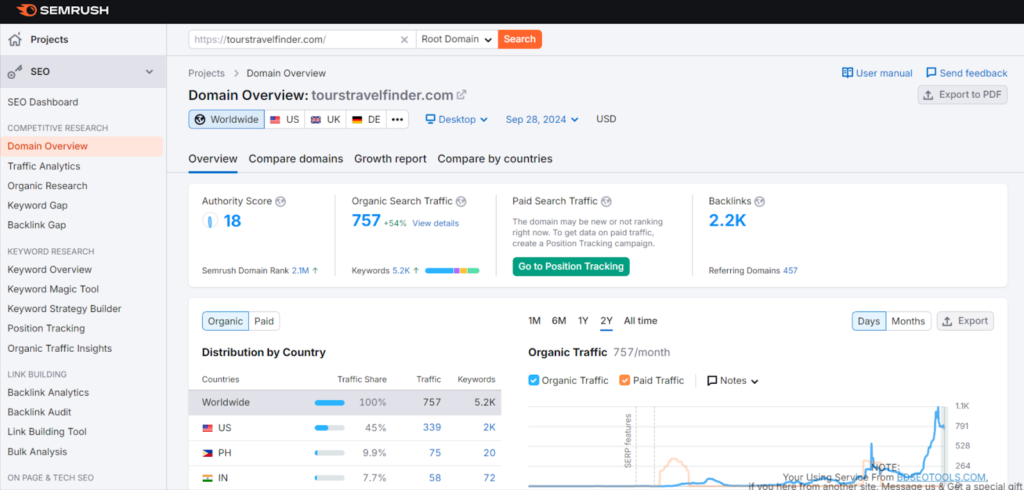Toggle Organic Traffic checkbox

tap(534, 380)
